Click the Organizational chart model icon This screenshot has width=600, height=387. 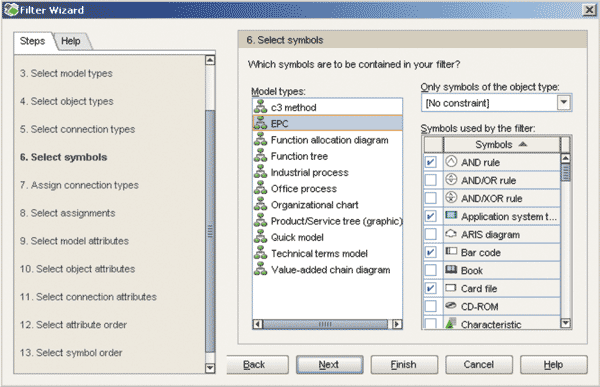click(261, 204)
